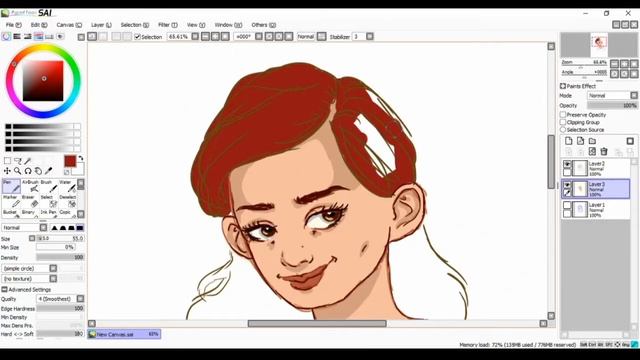Select the Layer2 row

pyautogui.click(x=596, y=168)
